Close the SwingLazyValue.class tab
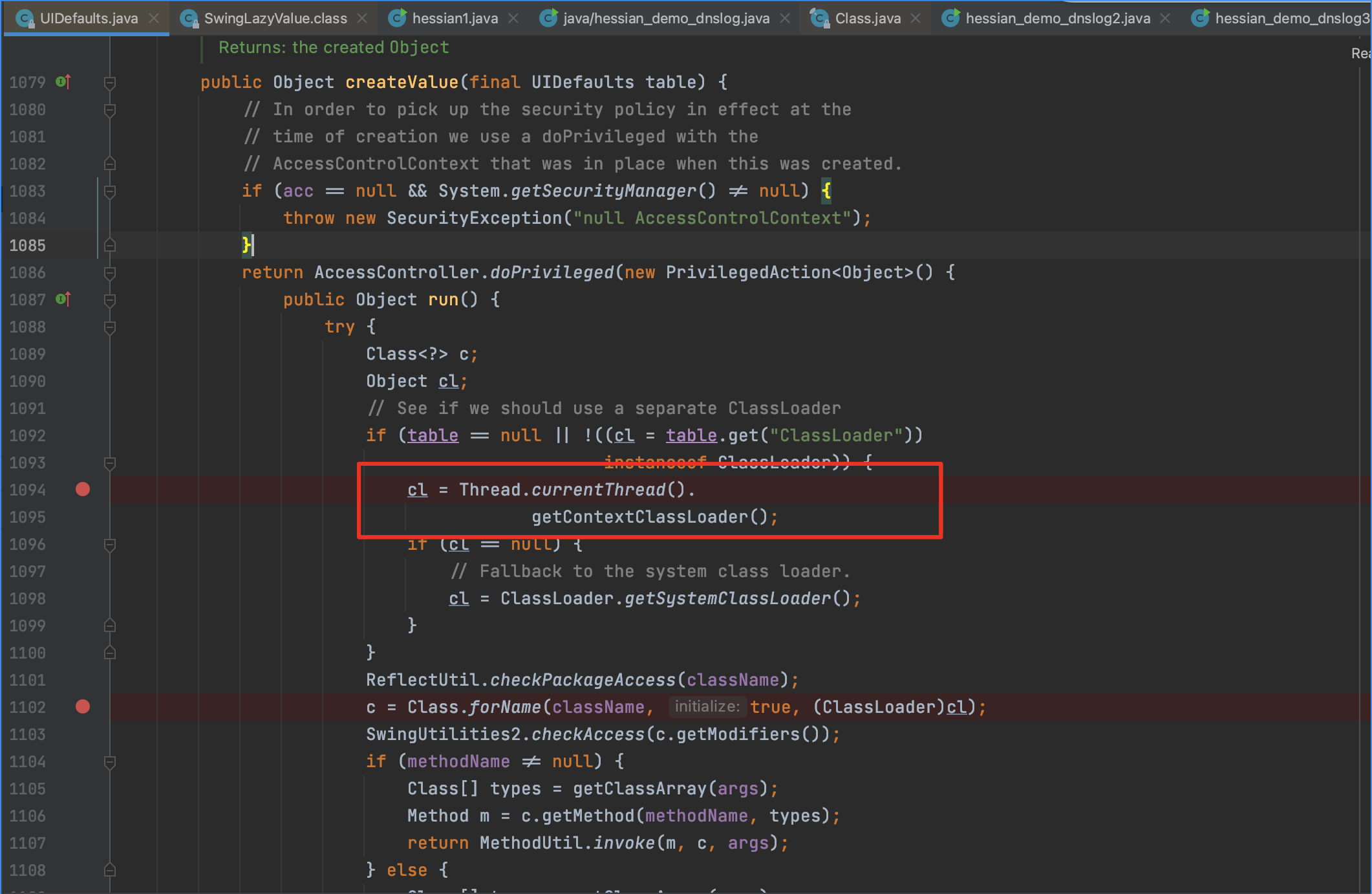Image resolution: width=1372 pixels, height=894 pixels. pos(362,18)
